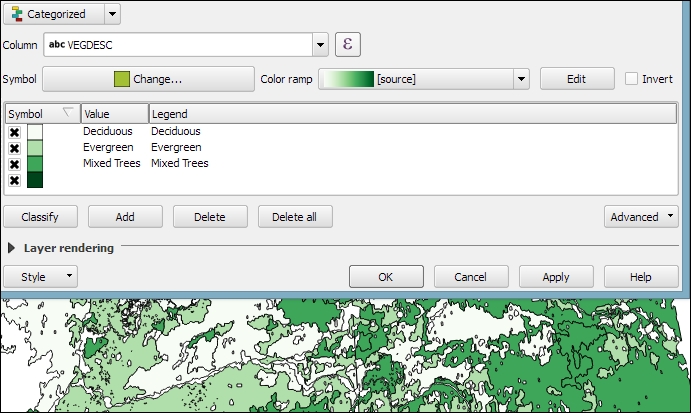Viewport: 691px width, 413px height.
Task: Click the Legend column header
Action: [x=412, y=114]
